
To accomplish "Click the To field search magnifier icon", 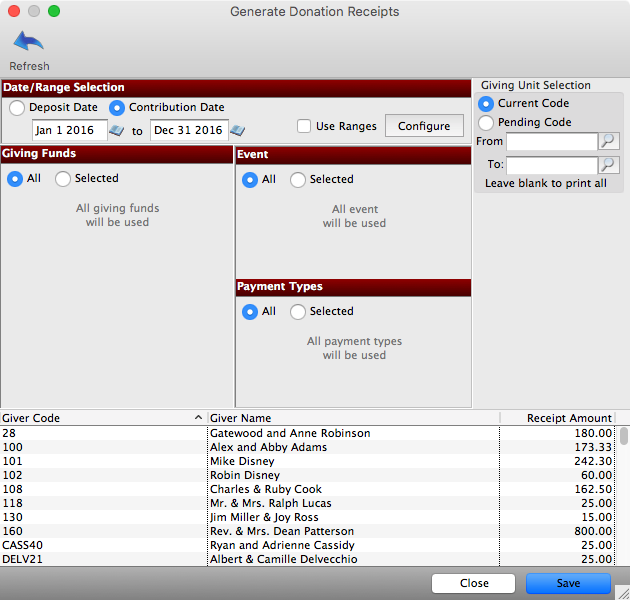I will pyautogui.click(x=608, y=165).
